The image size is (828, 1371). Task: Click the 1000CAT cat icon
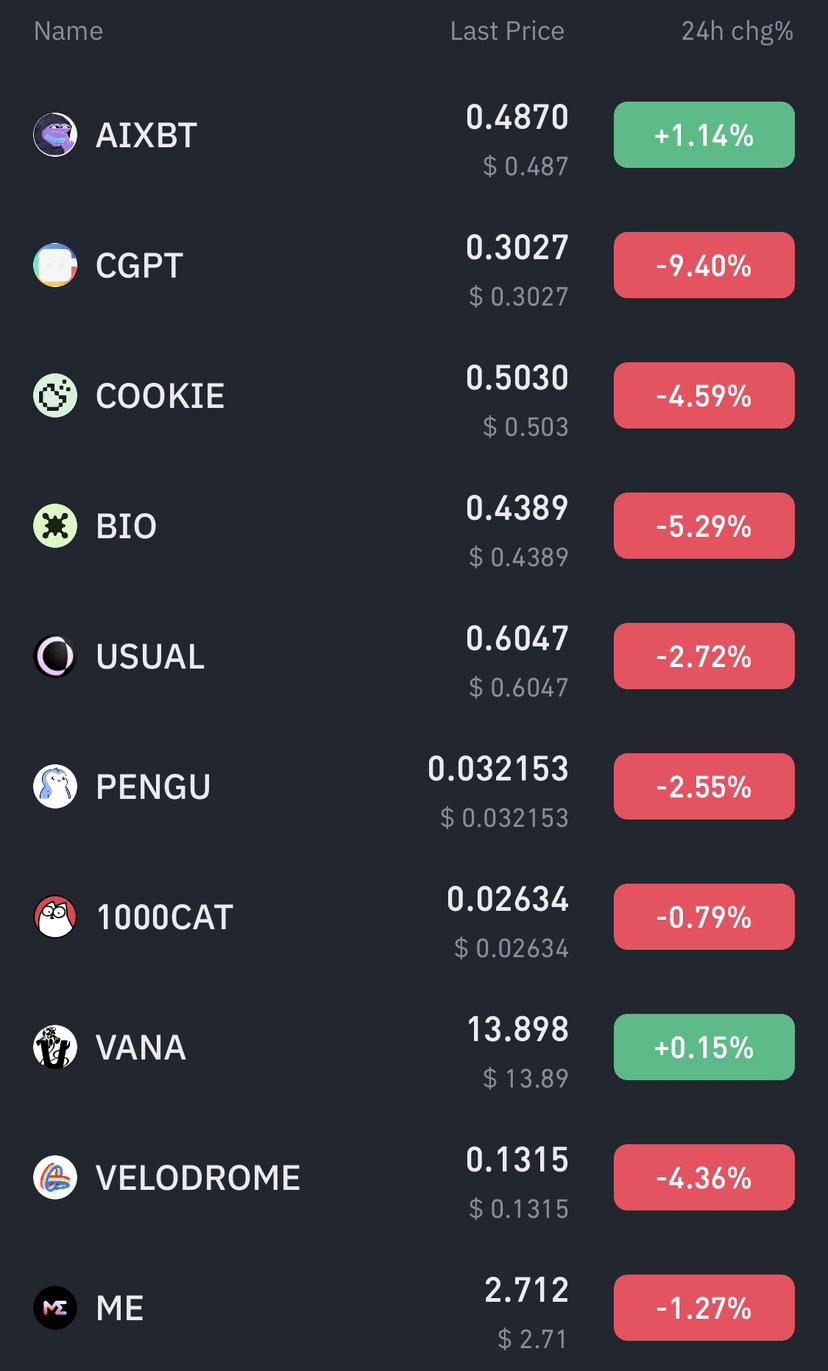click(x=55, y=917)
